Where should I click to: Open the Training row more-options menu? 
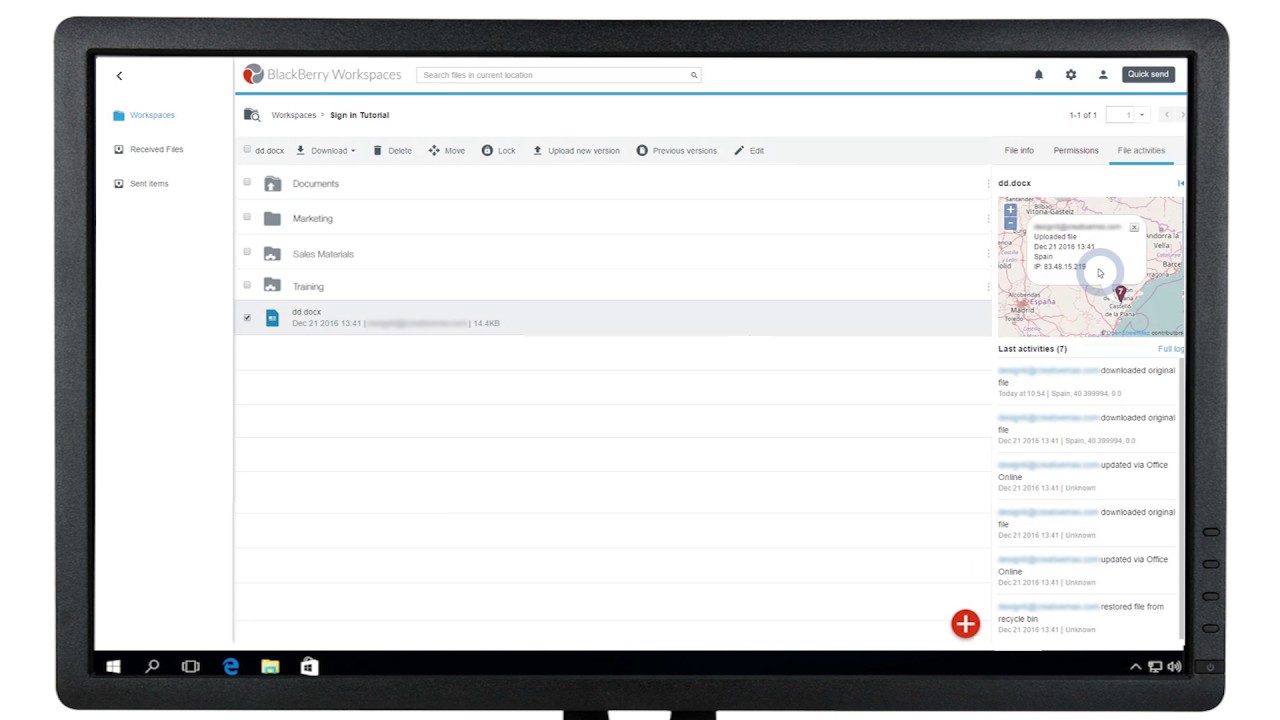click(x=988, y=287)
